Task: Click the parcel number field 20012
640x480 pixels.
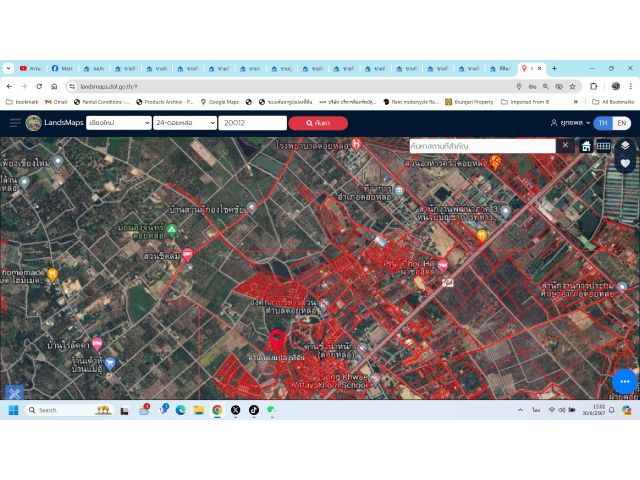Action: (x=253, y=123)
